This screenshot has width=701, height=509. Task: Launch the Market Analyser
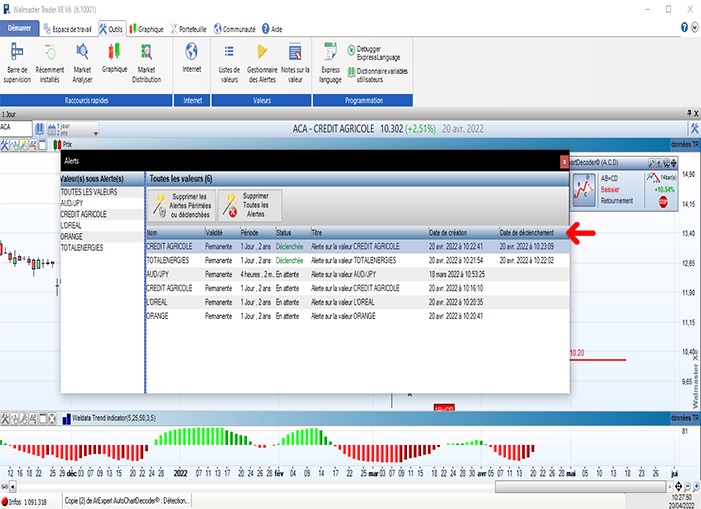pos(82,63)
